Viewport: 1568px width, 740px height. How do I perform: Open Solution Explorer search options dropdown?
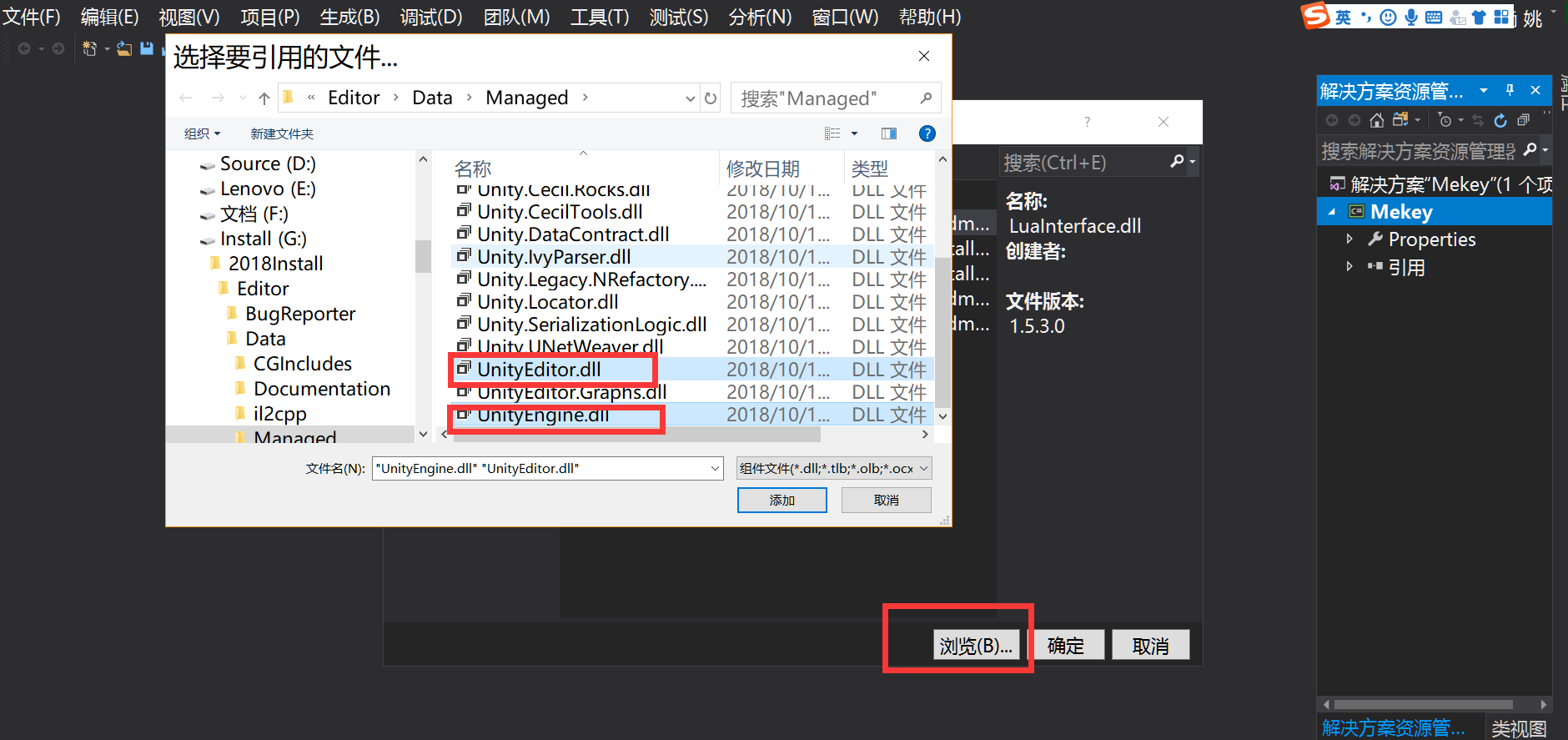[x=1545, y=150]
